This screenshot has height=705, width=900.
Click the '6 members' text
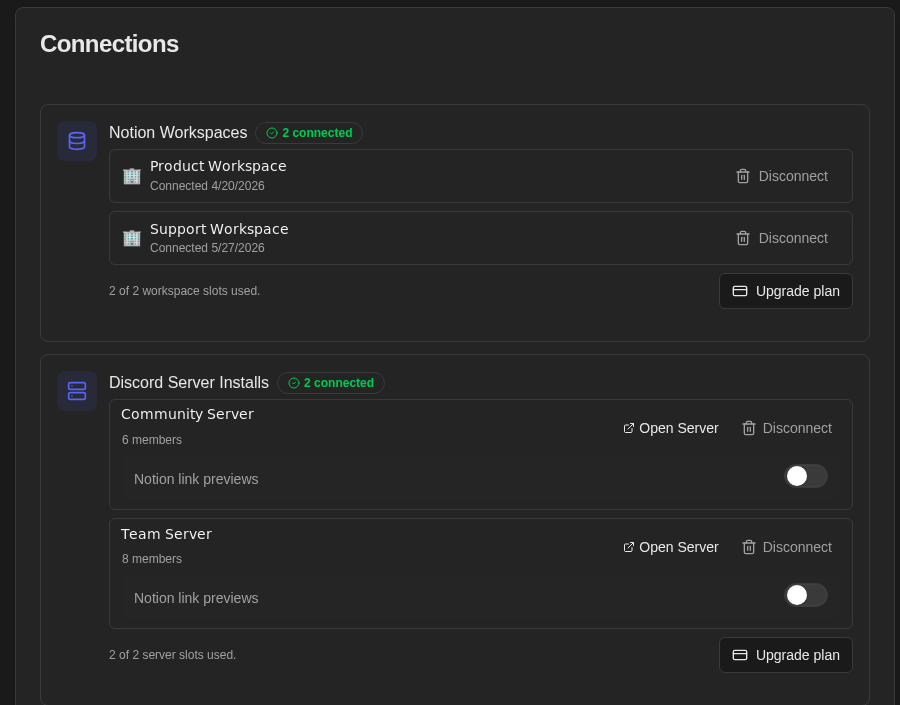[x=152, y=440]
